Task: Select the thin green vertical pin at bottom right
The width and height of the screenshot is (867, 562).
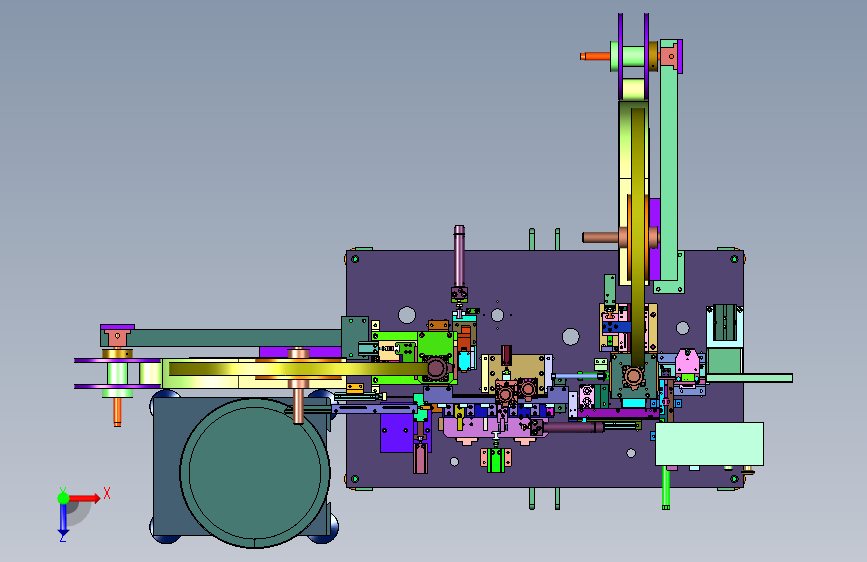Action: 666,487
